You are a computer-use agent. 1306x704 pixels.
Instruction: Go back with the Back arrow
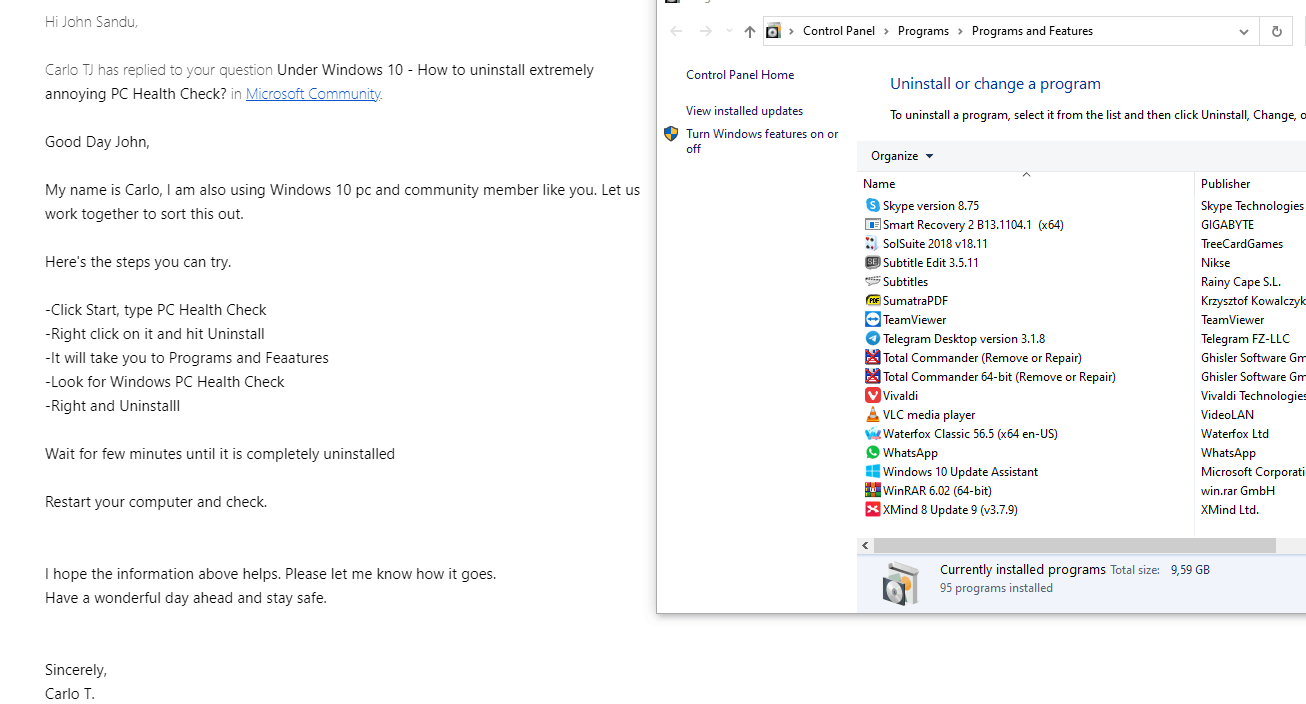click(x=676, y=31)
